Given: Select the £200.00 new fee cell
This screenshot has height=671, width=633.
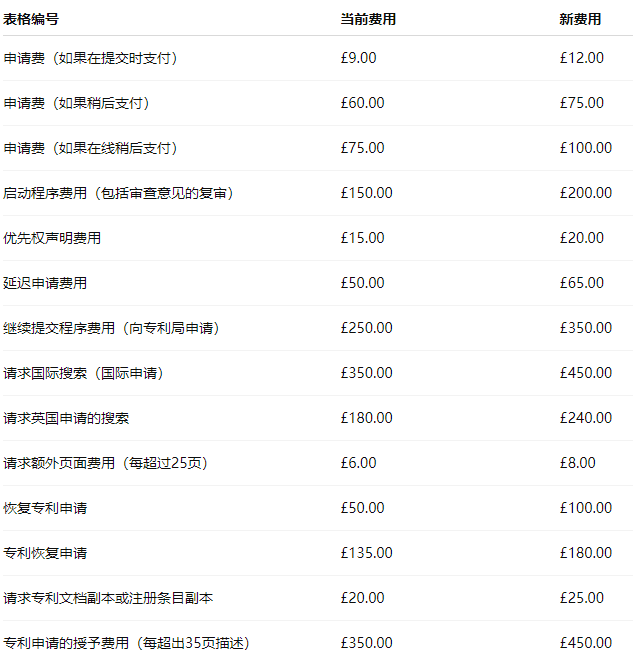Looking at the screenshot, I should click(585, 193).
